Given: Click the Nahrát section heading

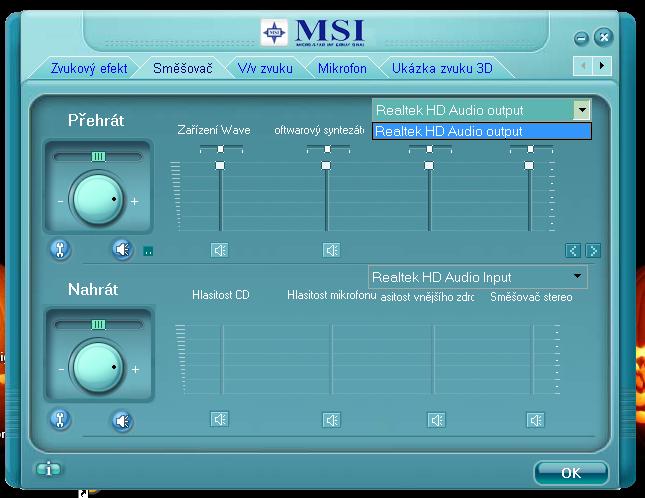Looking at the screenshot, I should [x=93, y=289].
